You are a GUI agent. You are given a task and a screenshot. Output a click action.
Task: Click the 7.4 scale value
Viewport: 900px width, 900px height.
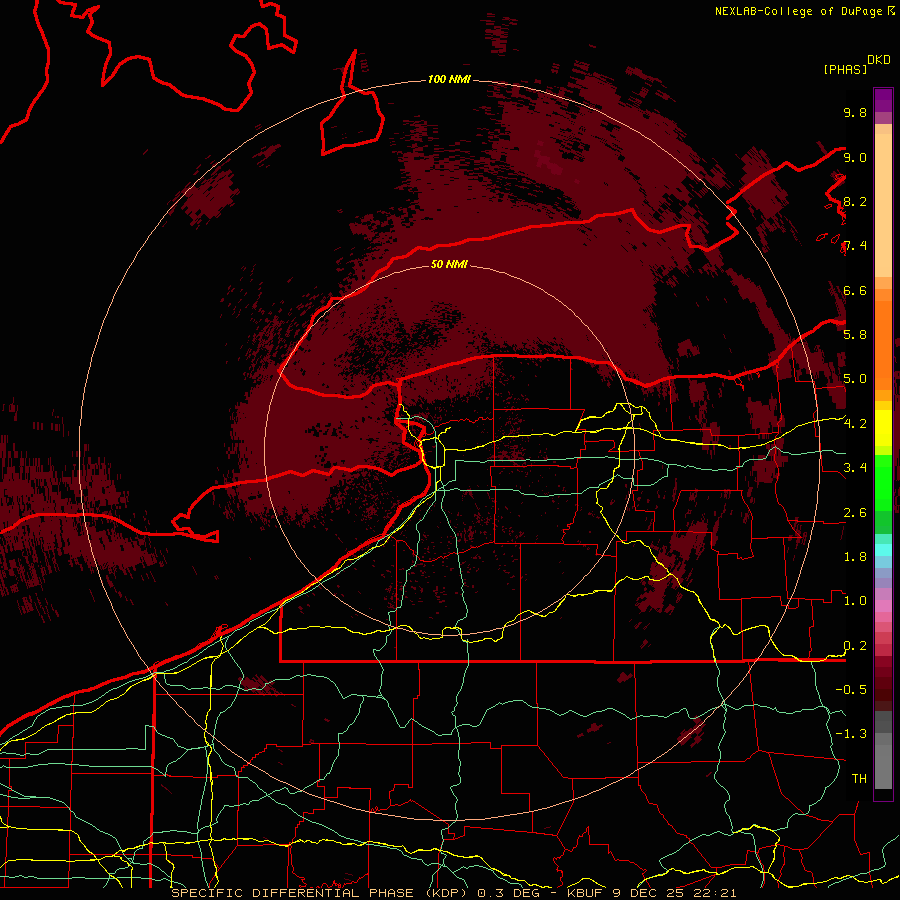coord(855,246)
